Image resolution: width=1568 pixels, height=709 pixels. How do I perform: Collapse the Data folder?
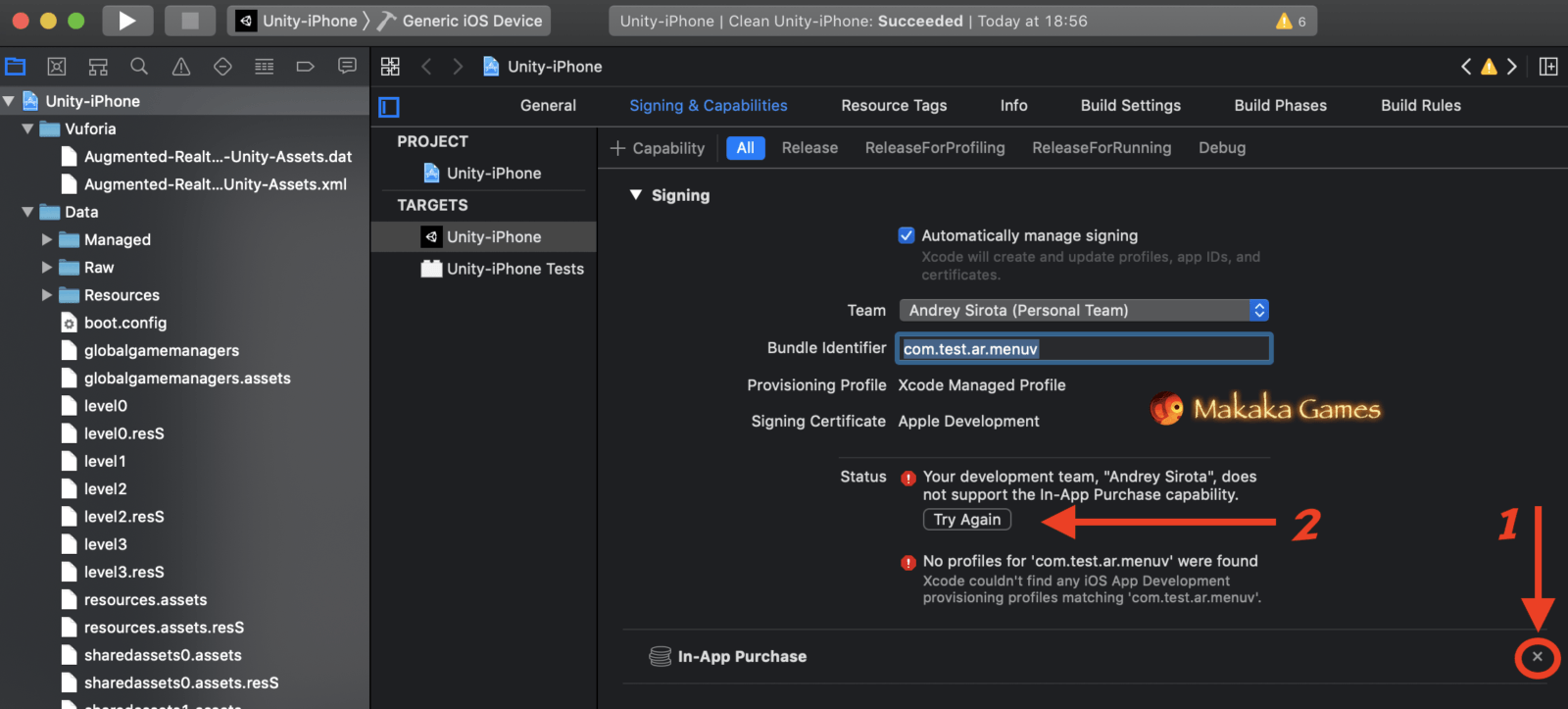click(27, 212)
